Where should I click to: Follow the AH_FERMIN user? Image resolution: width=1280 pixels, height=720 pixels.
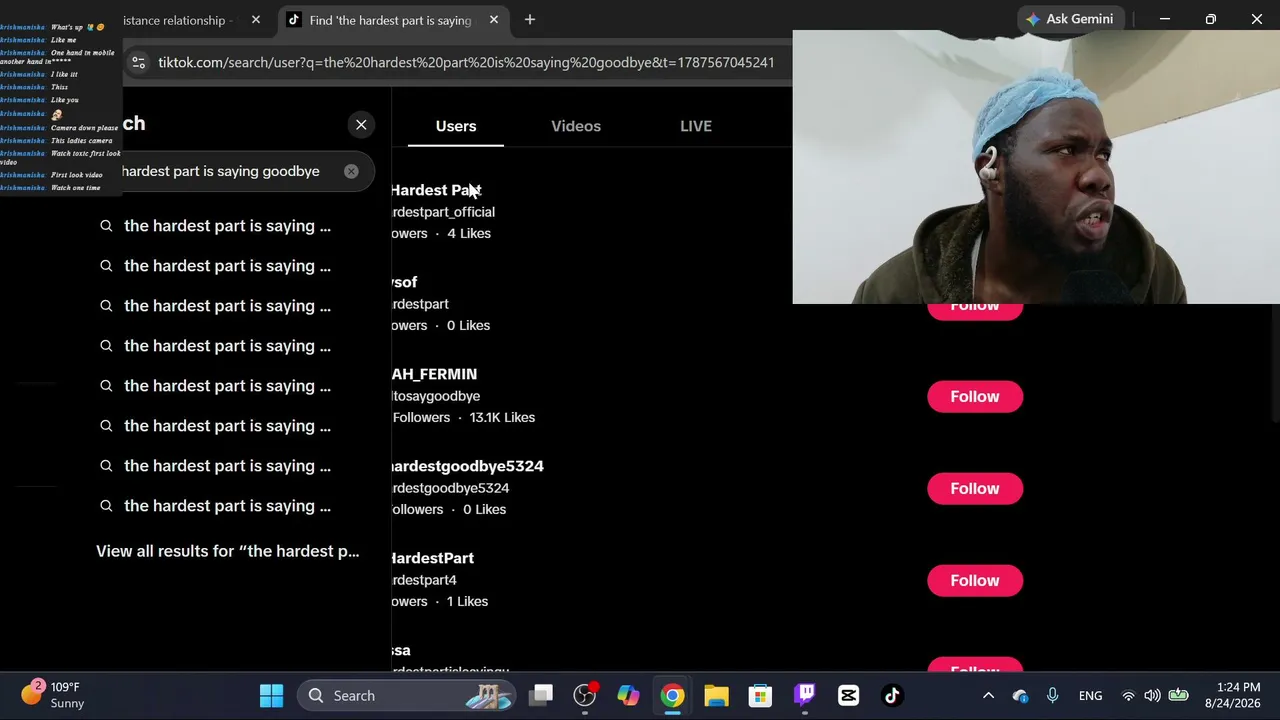click(975, 397)
